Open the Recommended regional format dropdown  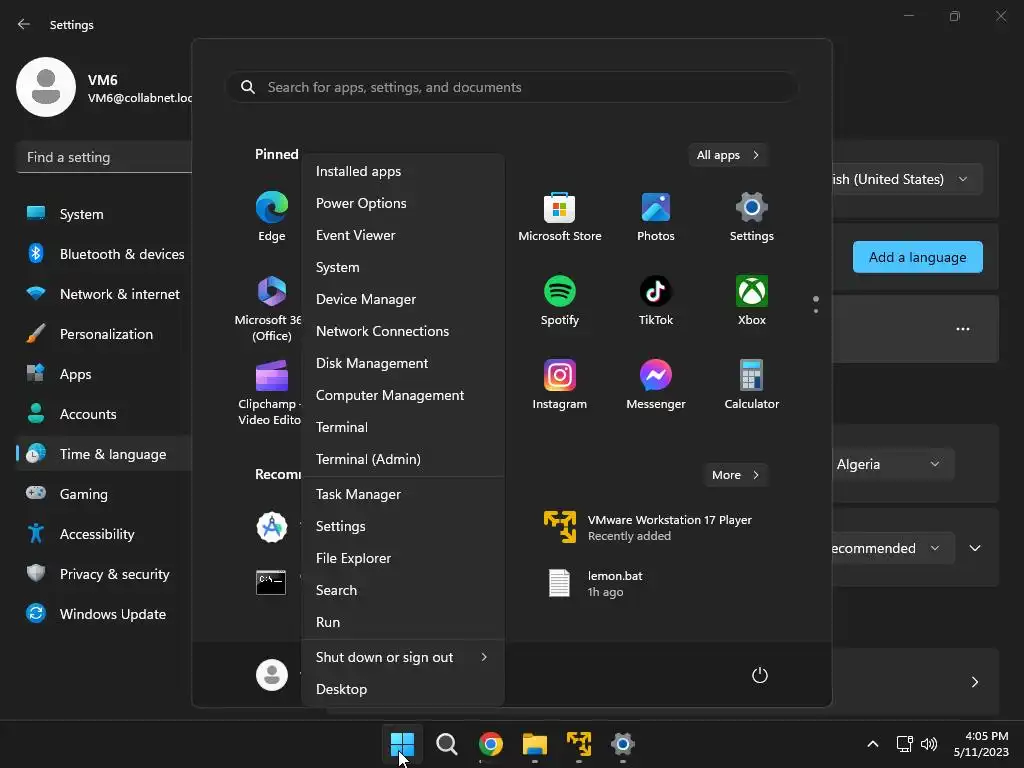pyautogui.click(x=892, y=549)
